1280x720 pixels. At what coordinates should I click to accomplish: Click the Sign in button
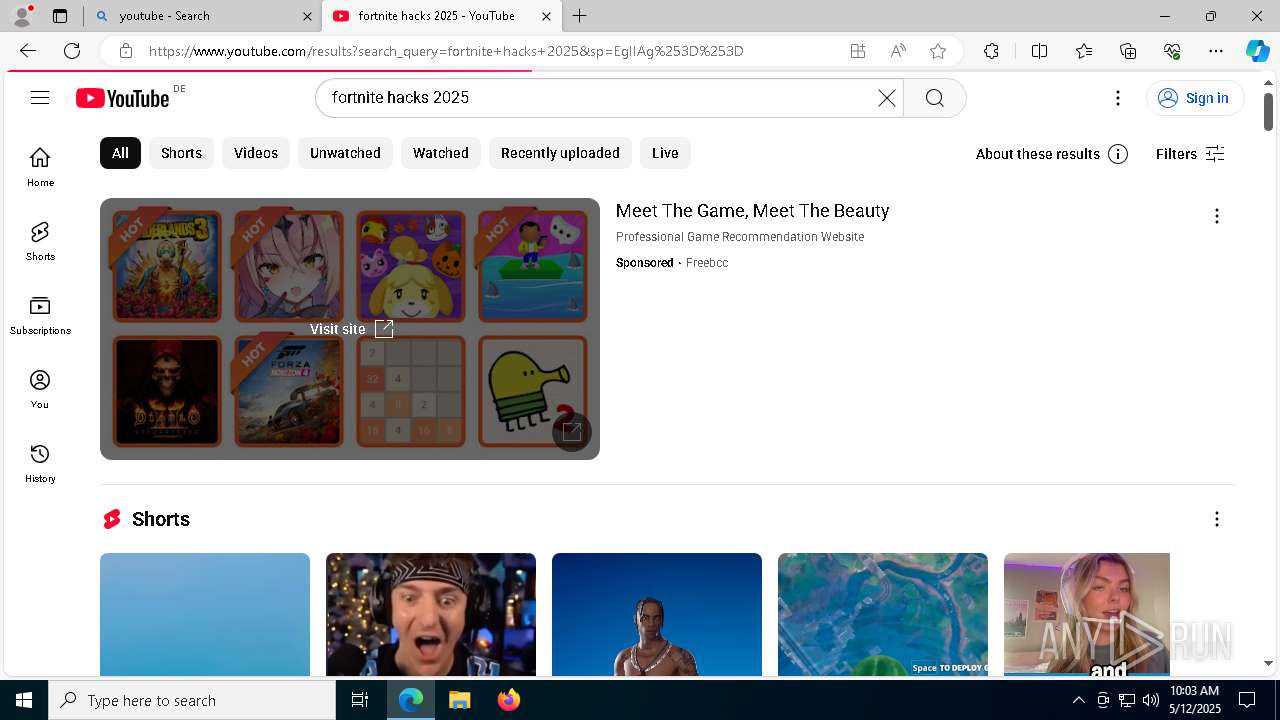click(x=1195, y=97)
